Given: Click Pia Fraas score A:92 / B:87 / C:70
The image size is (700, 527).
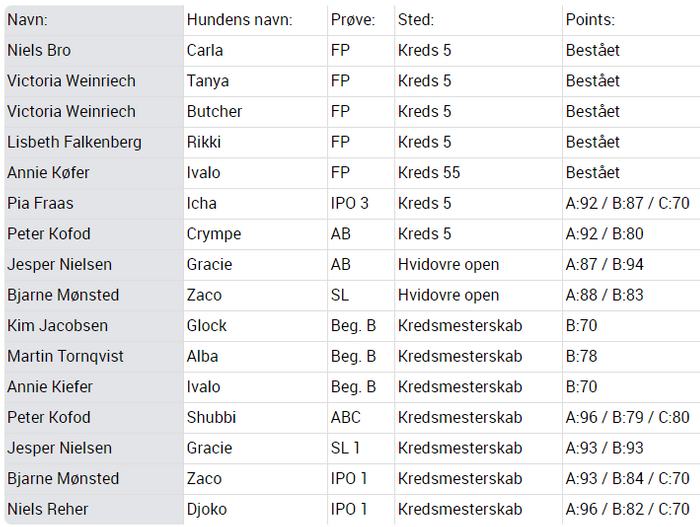Looking at the screenshot, I should [x=627, y=203].
